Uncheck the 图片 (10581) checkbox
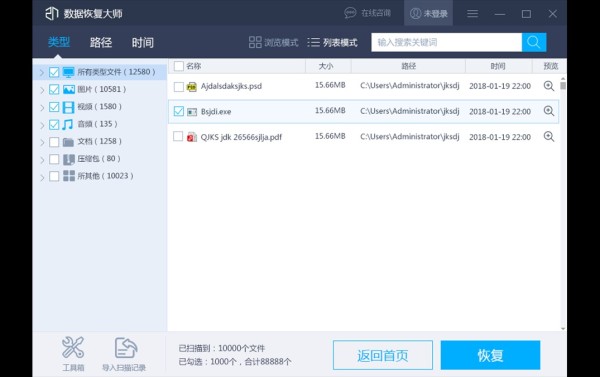Image resolution: width=600 pixels, height=377 pixels. click(x=54, y=90)
